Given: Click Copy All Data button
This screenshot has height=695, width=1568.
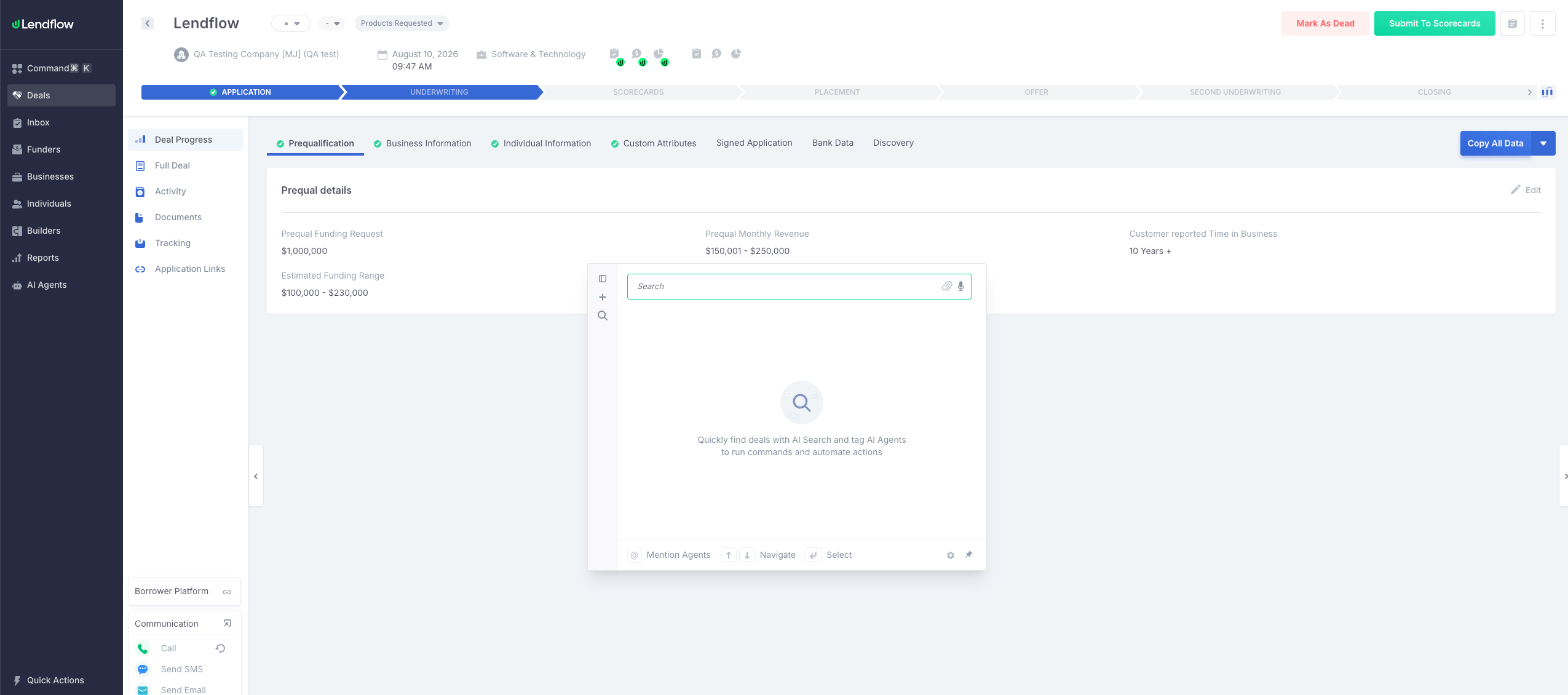Looking at the screenshot, I should point(1495,143).
